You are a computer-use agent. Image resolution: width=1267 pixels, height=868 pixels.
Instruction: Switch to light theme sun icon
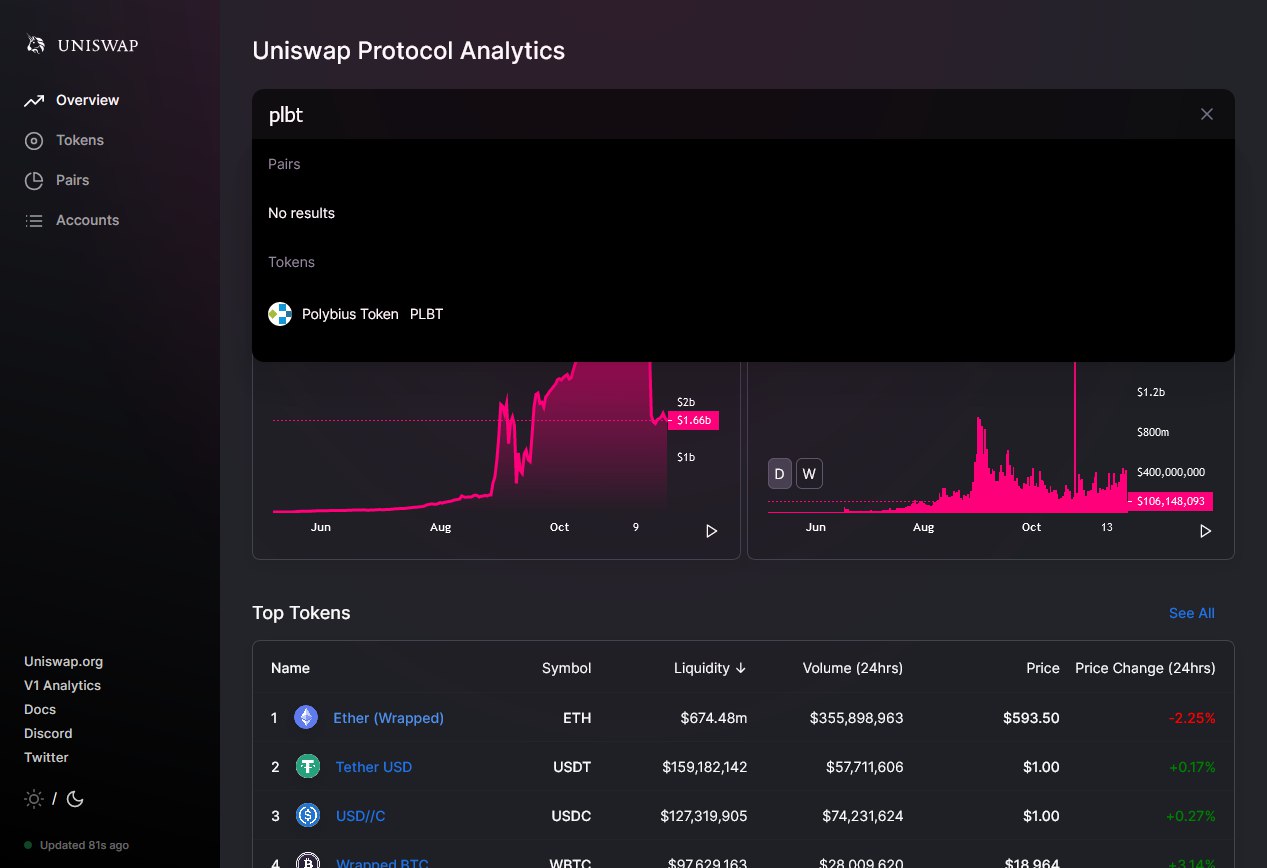point(34,799)
